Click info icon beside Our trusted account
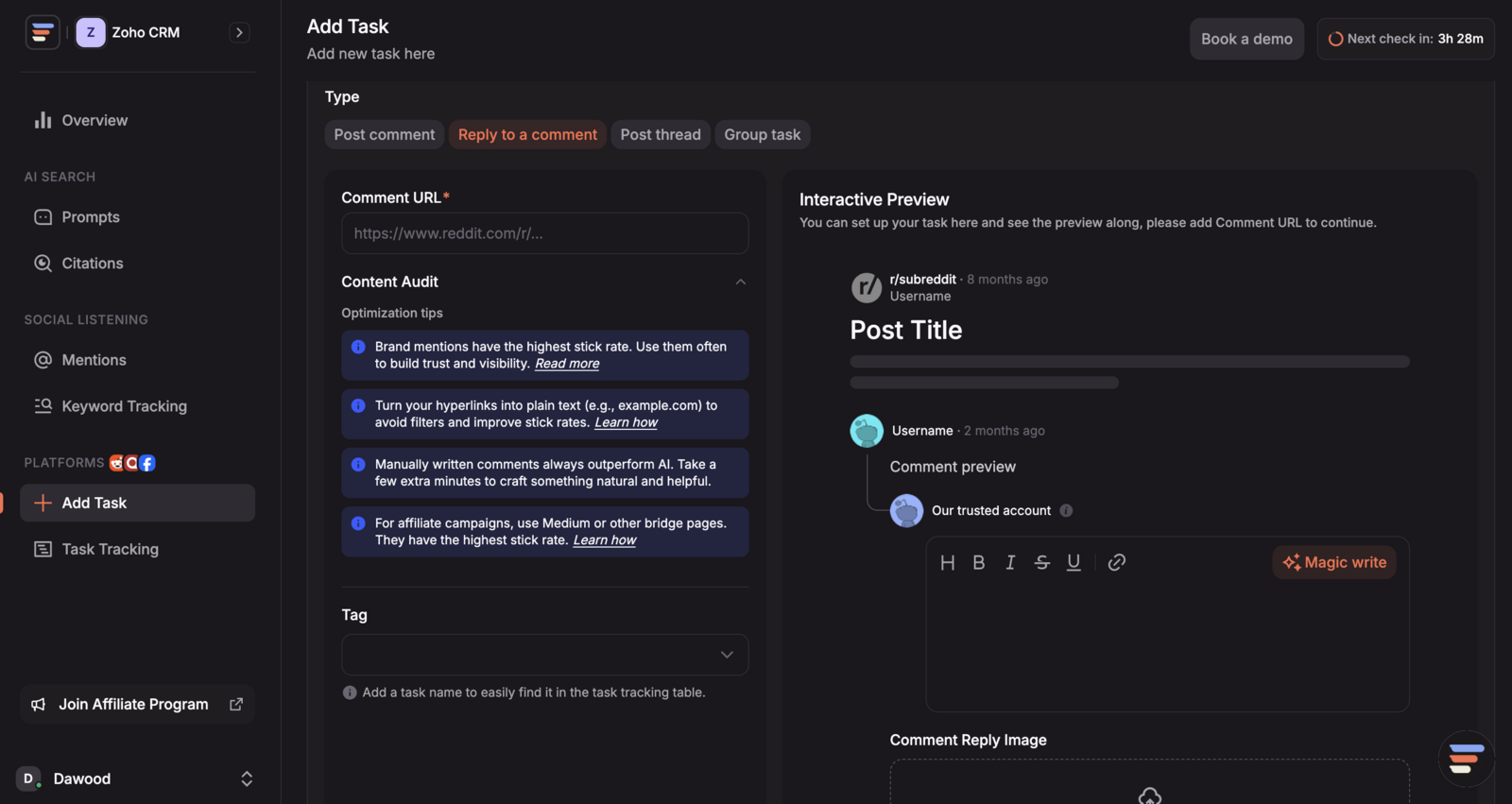The width and height of the screenshot is (1512, 804). [1066, 510]
